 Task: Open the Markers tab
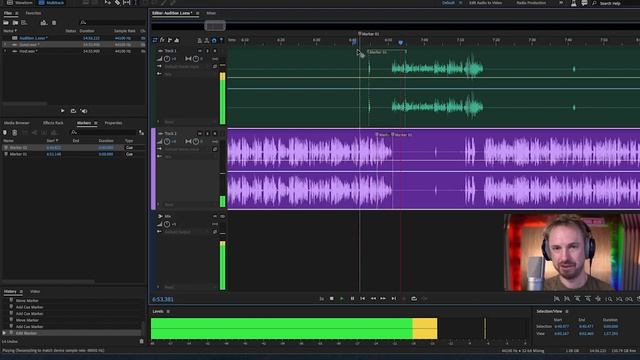click(84, 123)
